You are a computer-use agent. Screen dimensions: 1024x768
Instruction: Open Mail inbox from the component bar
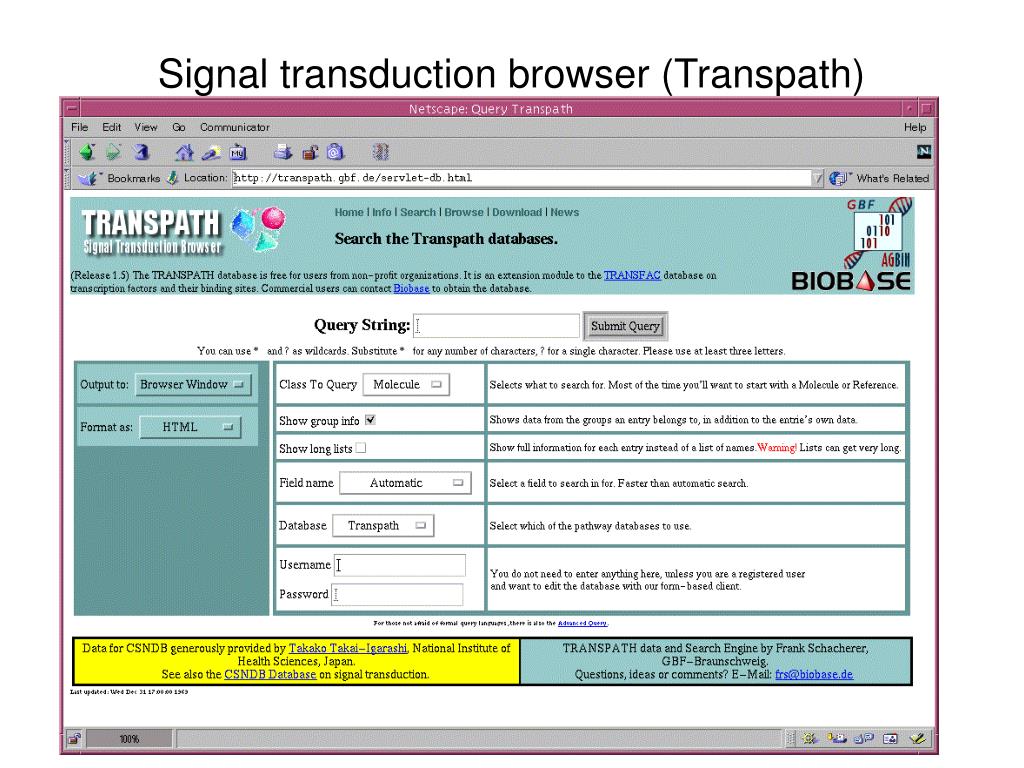tap(837, 739)
